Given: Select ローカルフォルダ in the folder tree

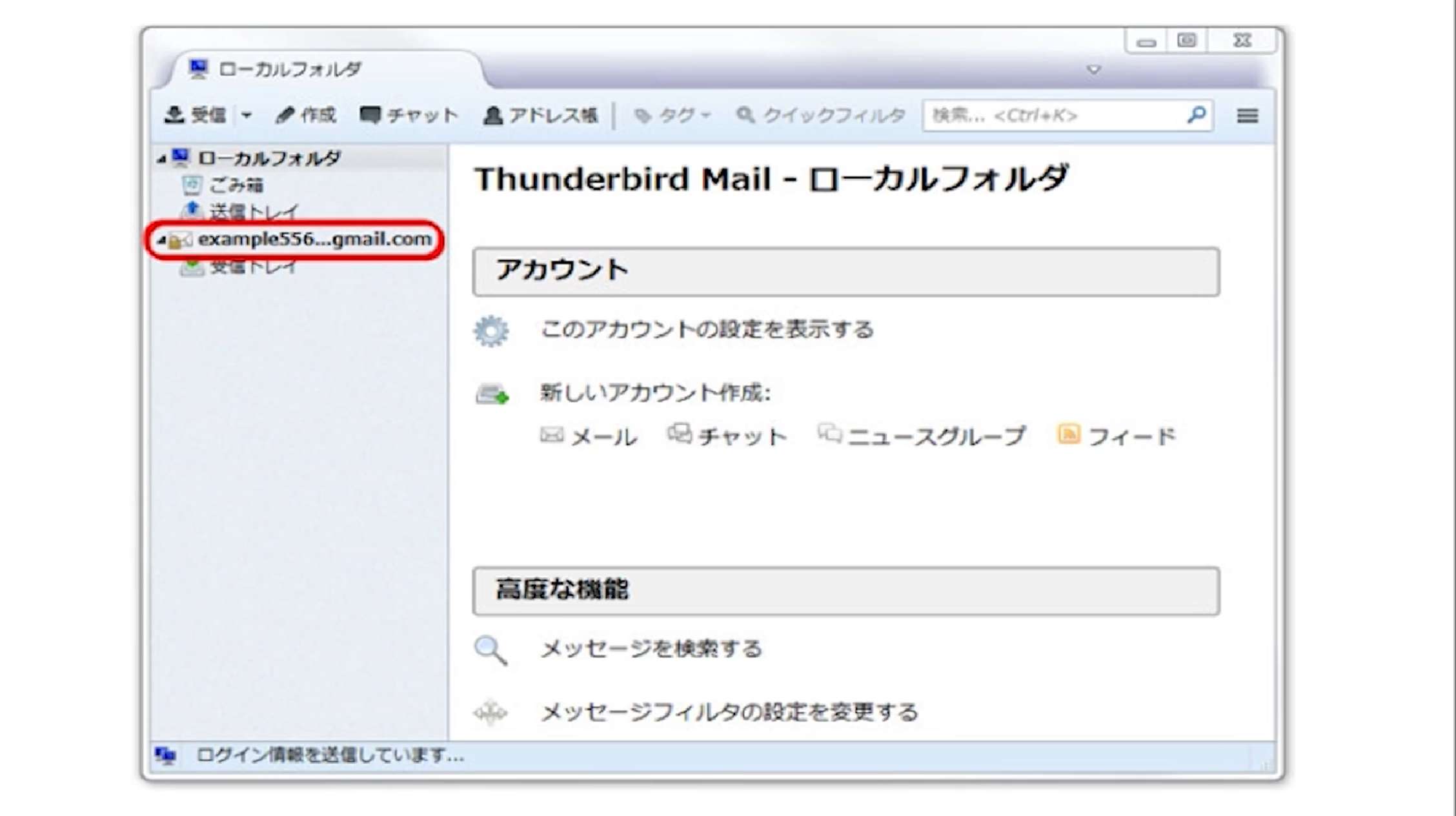Looking at the screenshot, I should click(269, 158).
